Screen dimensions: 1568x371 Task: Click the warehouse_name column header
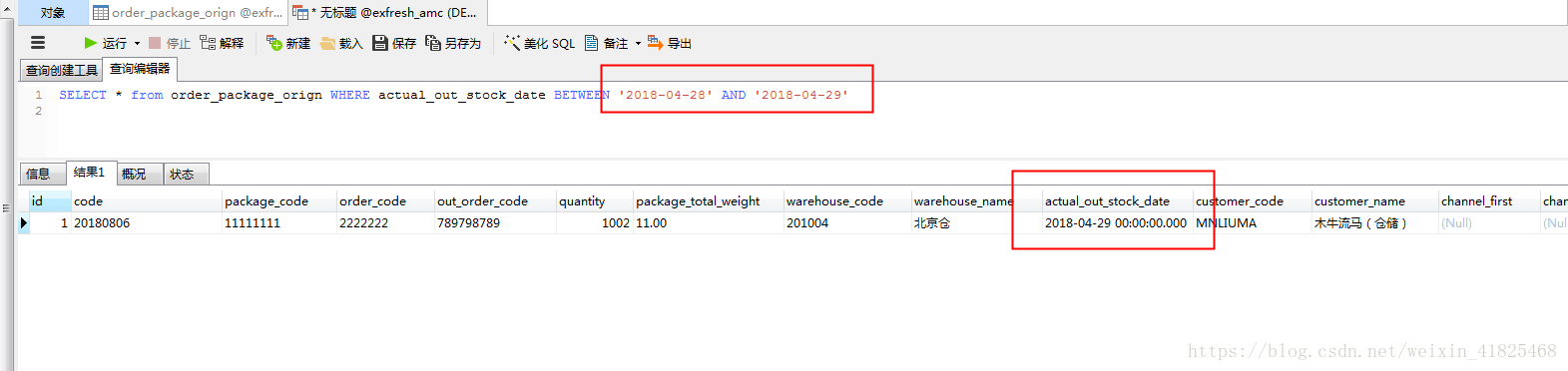coord(977,200)
